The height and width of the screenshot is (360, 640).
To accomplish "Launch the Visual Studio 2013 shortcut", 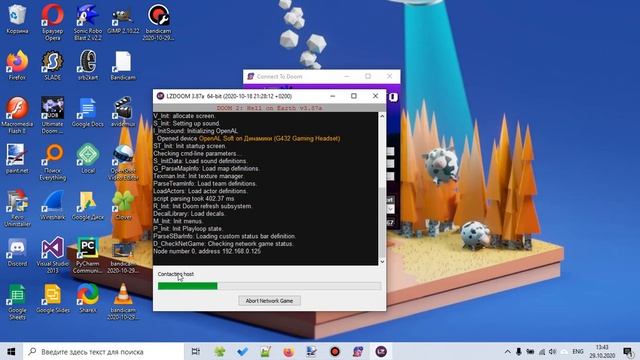I will coord(53,255).
